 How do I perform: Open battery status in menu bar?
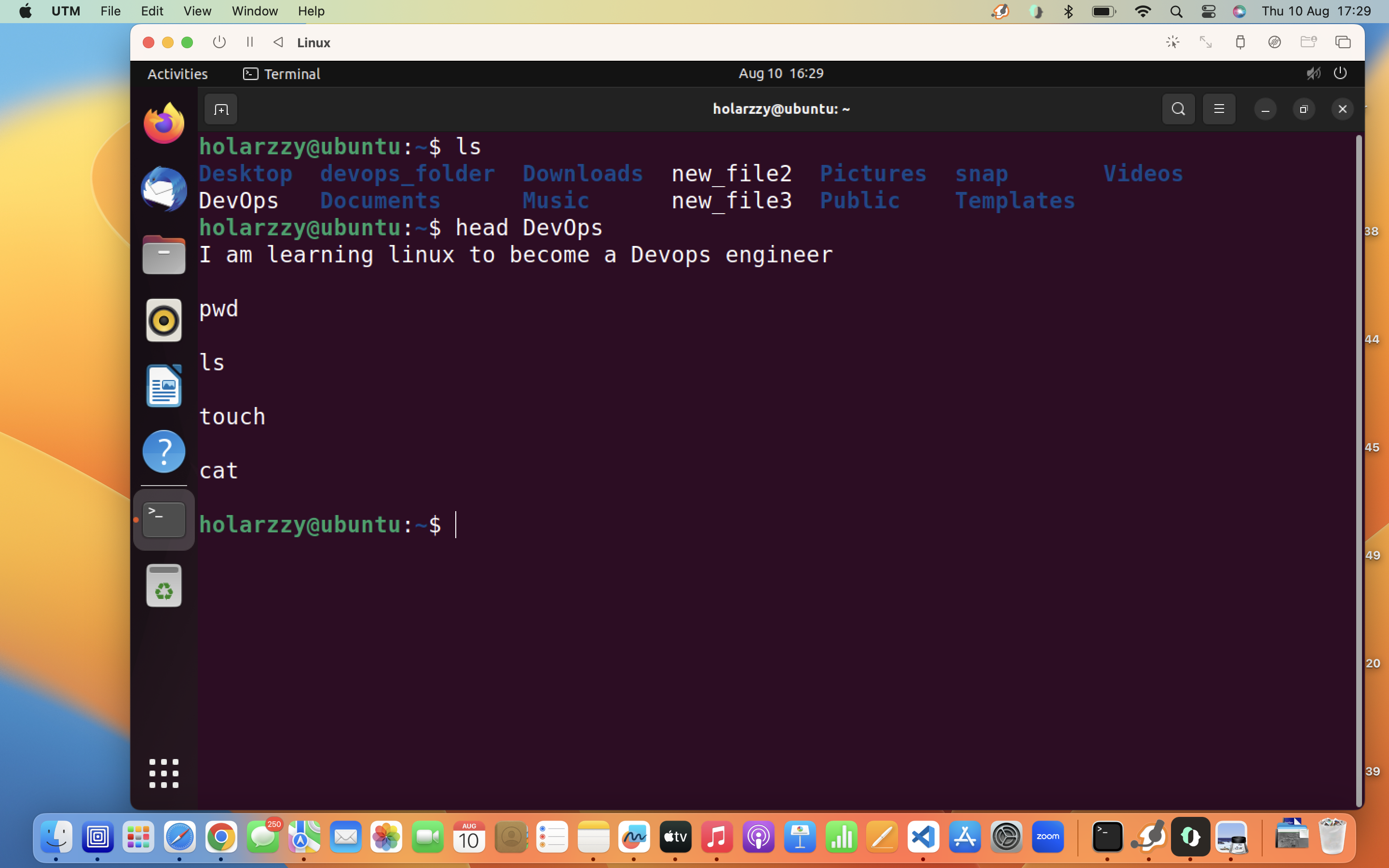(x=1104, y=11)
